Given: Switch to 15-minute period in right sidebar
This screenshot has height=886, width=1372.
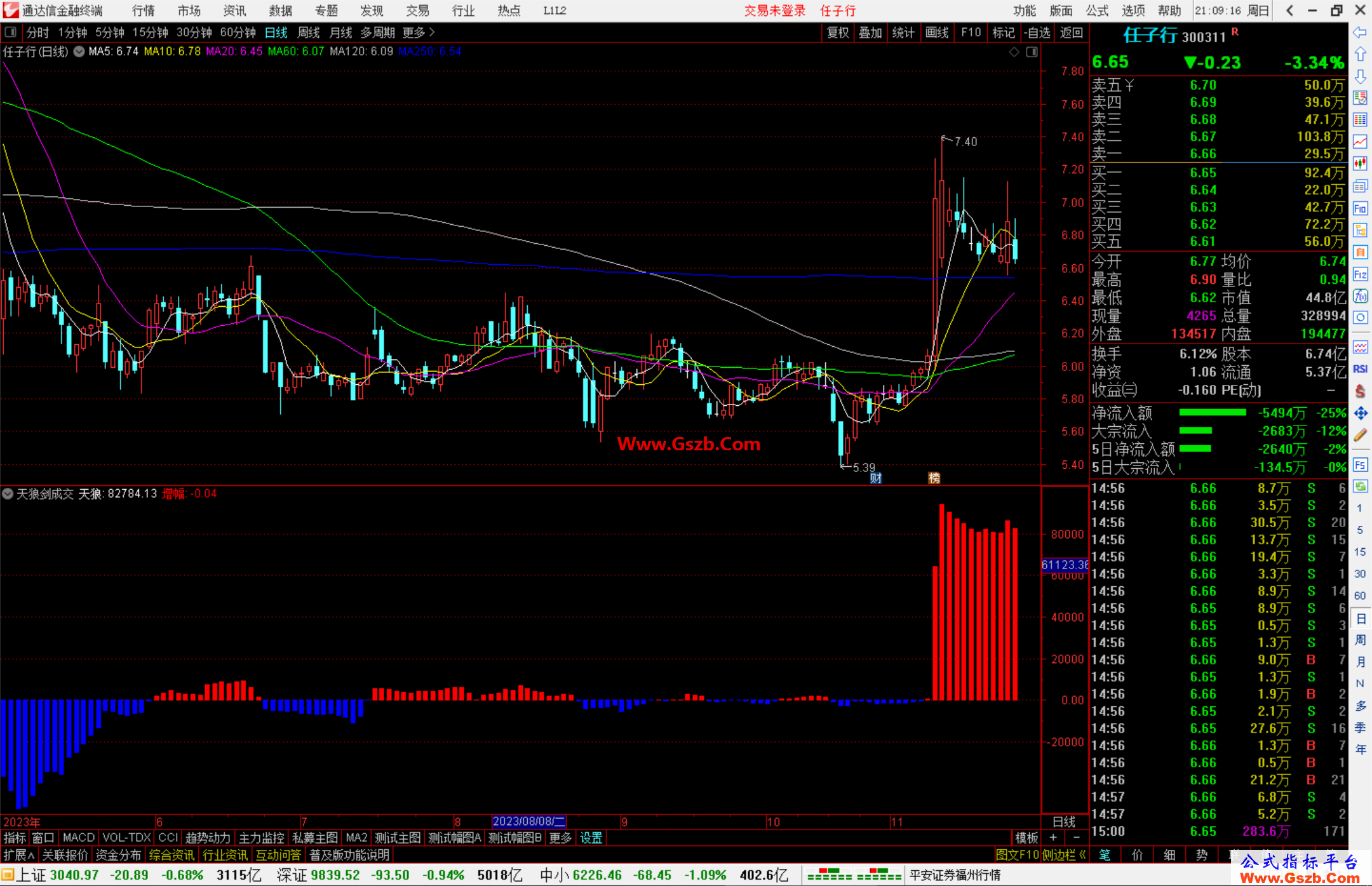Looking at the screenshot, I should pyautogui.click(x=1359, y=552).
